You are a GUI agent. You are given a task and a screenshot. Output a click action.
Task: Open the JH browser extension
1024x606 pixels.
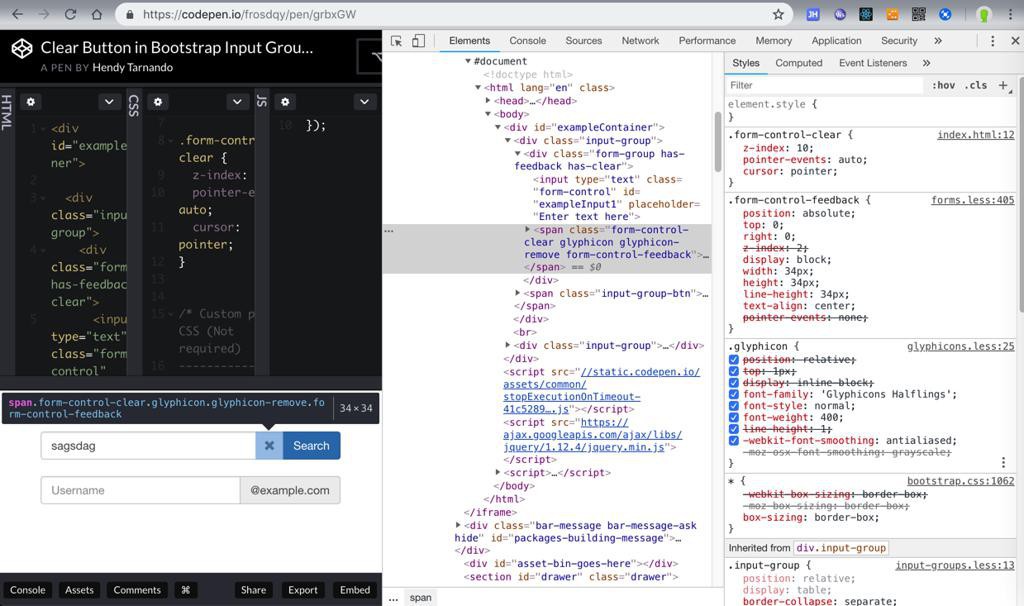click(812, 14)
